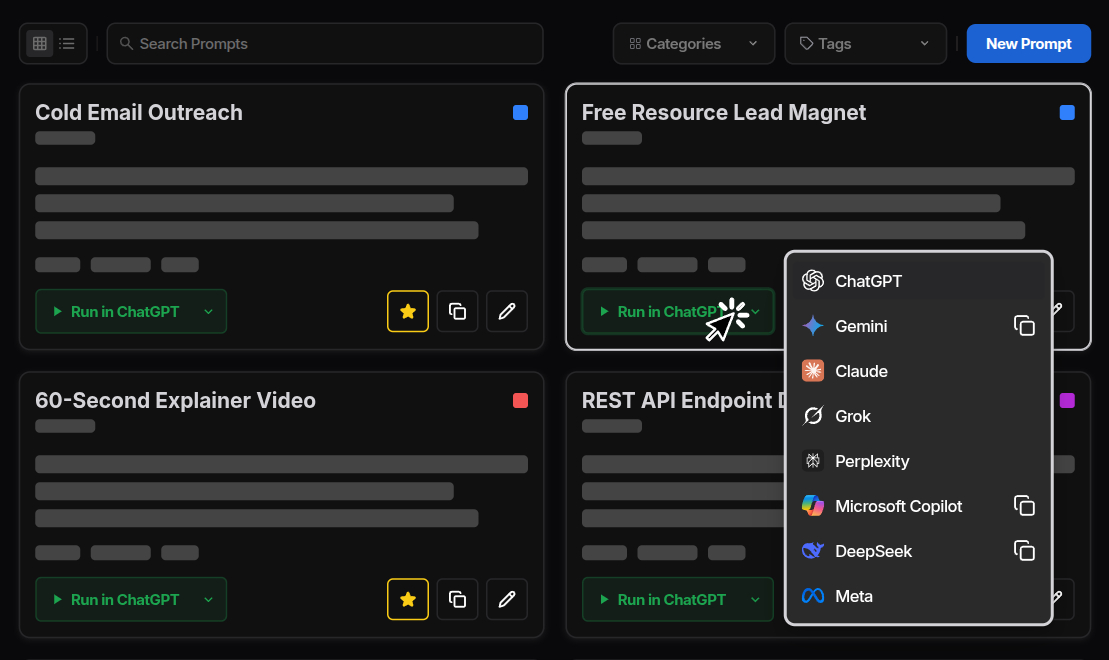Click the ChatGPT logo in the platform menu
Image resolution: width=1109 pixels, height=660 pixels.
812,281
